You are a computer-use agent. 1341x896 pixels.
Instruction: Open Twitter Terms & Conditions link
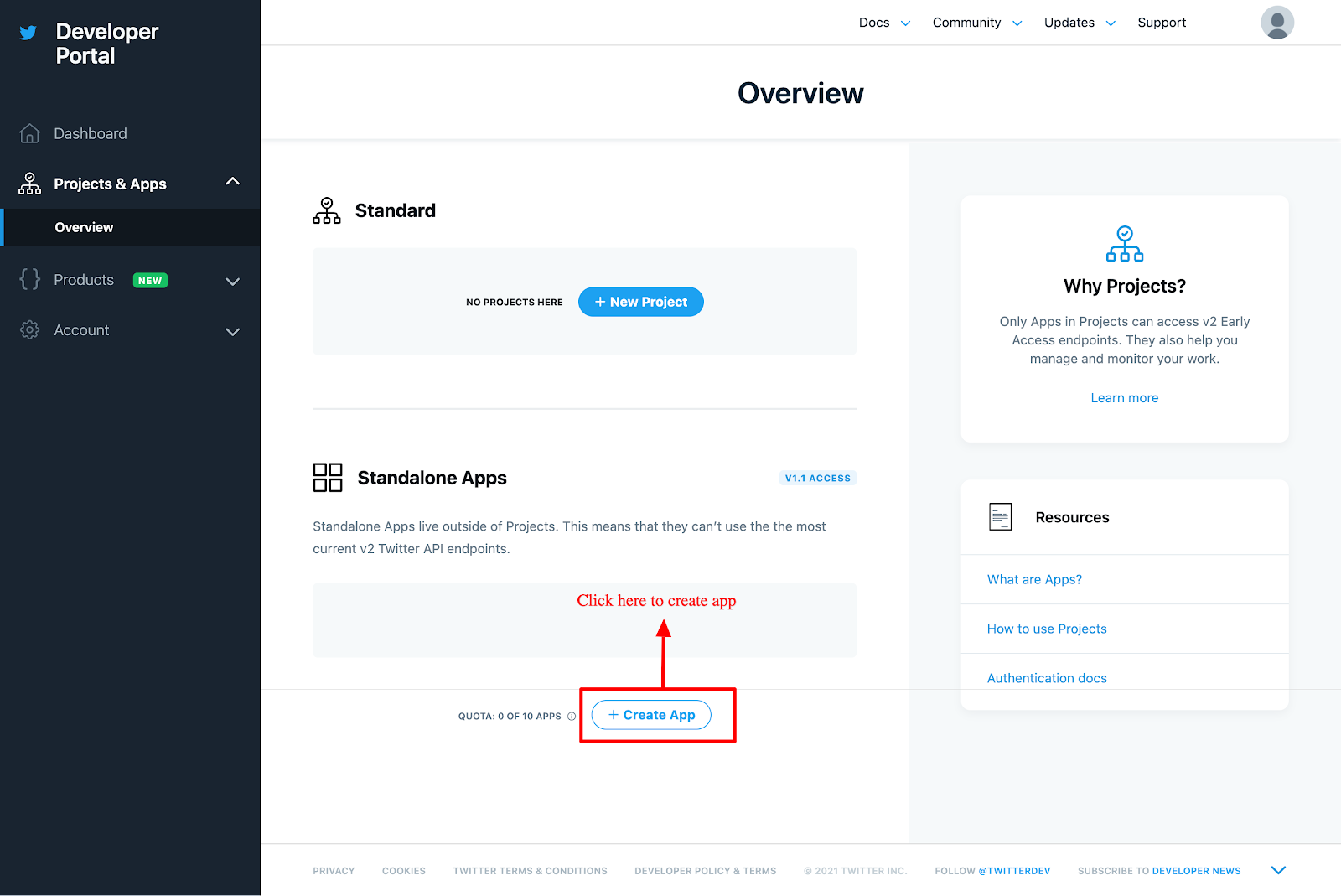coord(531,871)
